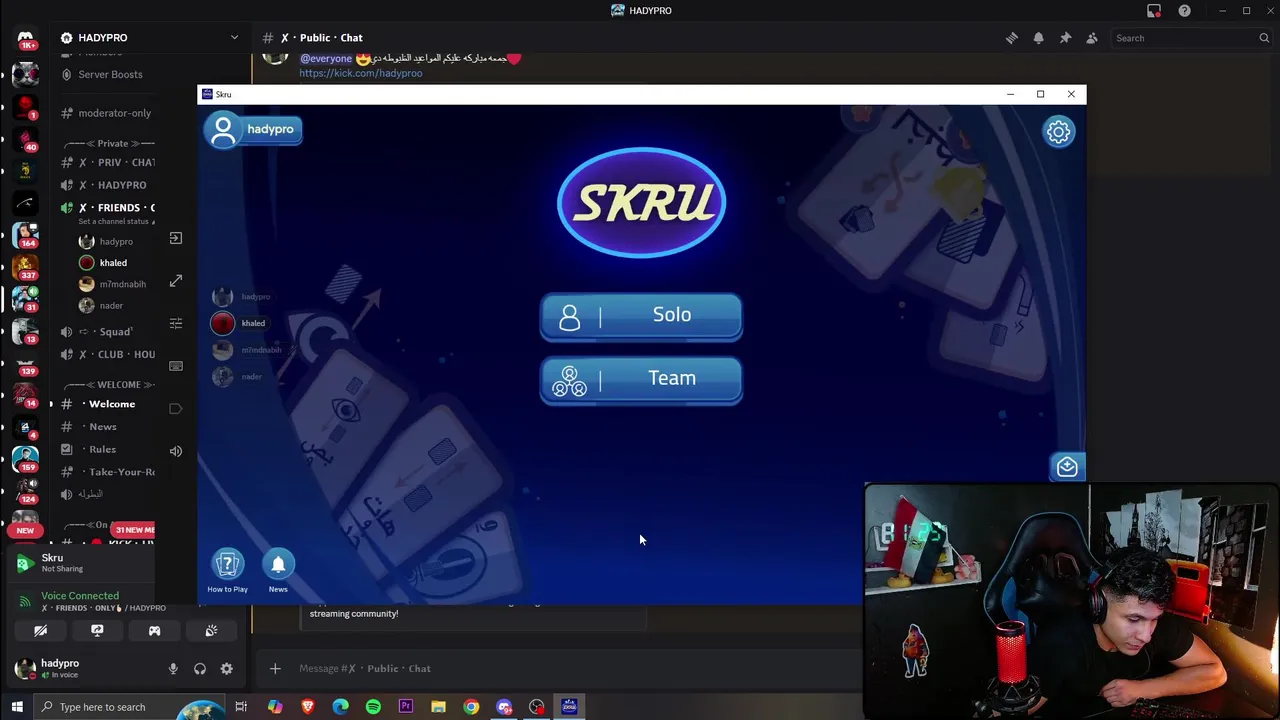Open Discord user settings gear
1280x720 pixels.
coord(226,669)
